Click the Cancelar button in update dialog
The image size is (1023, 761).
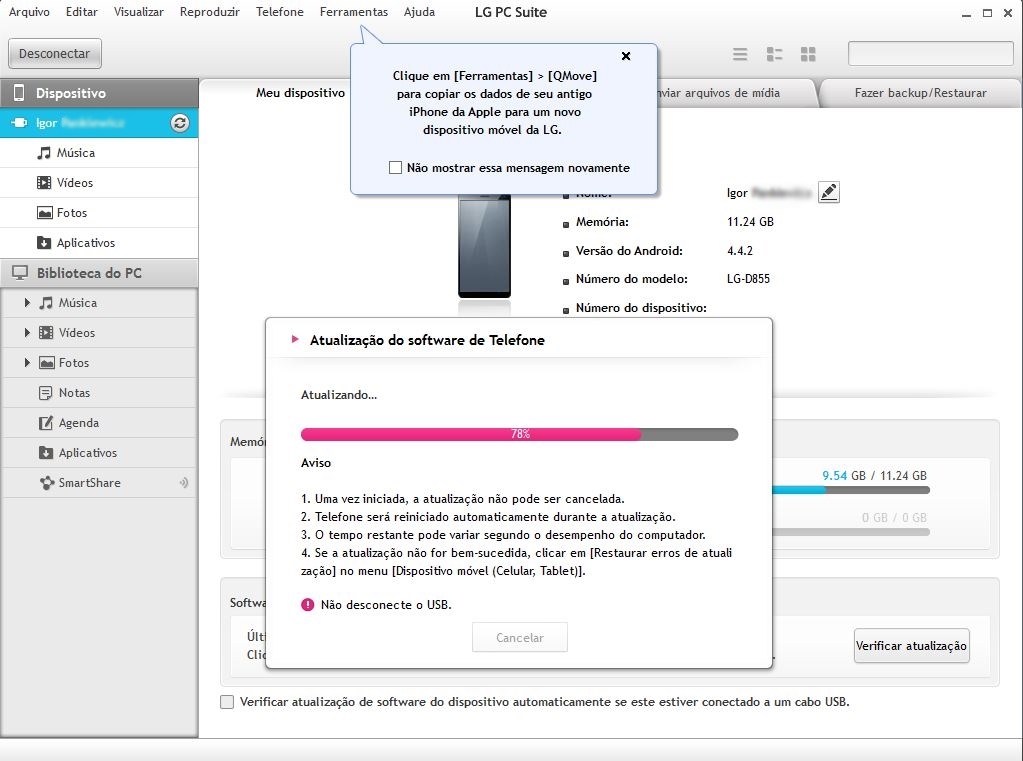[520, 638]
